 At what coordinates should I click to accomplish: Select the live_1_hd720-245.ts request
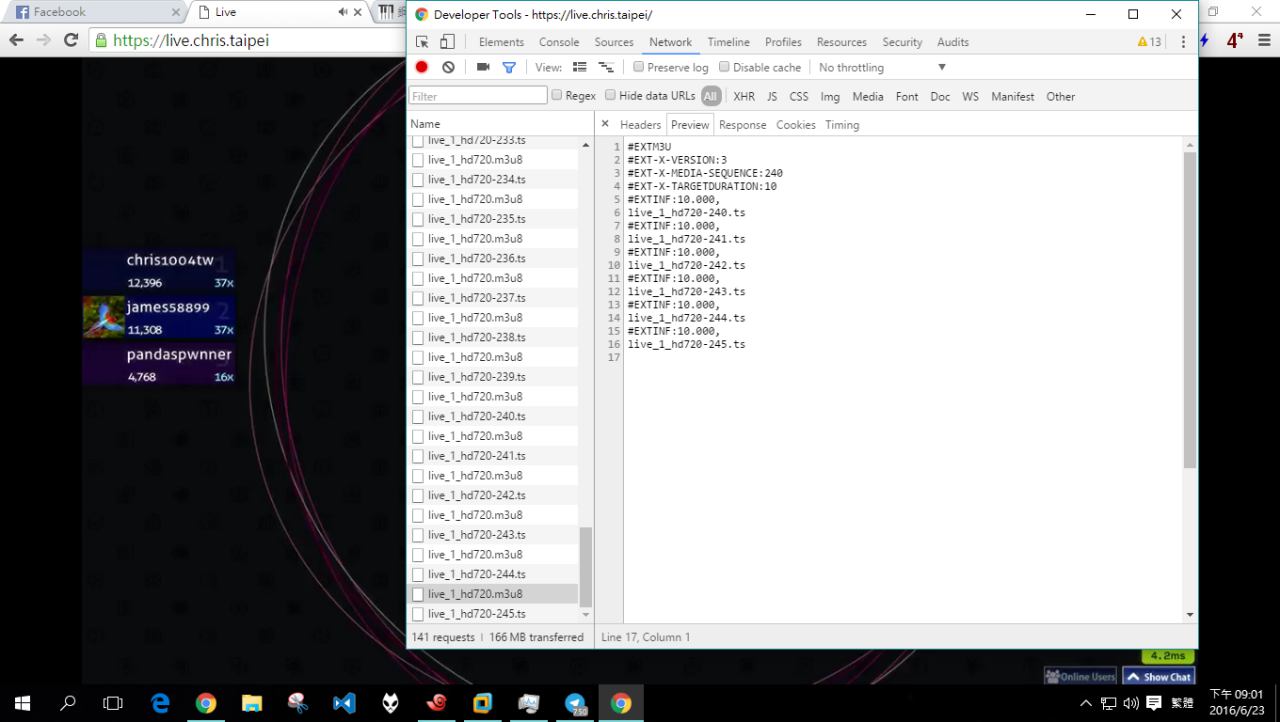(x=476, y=614)
